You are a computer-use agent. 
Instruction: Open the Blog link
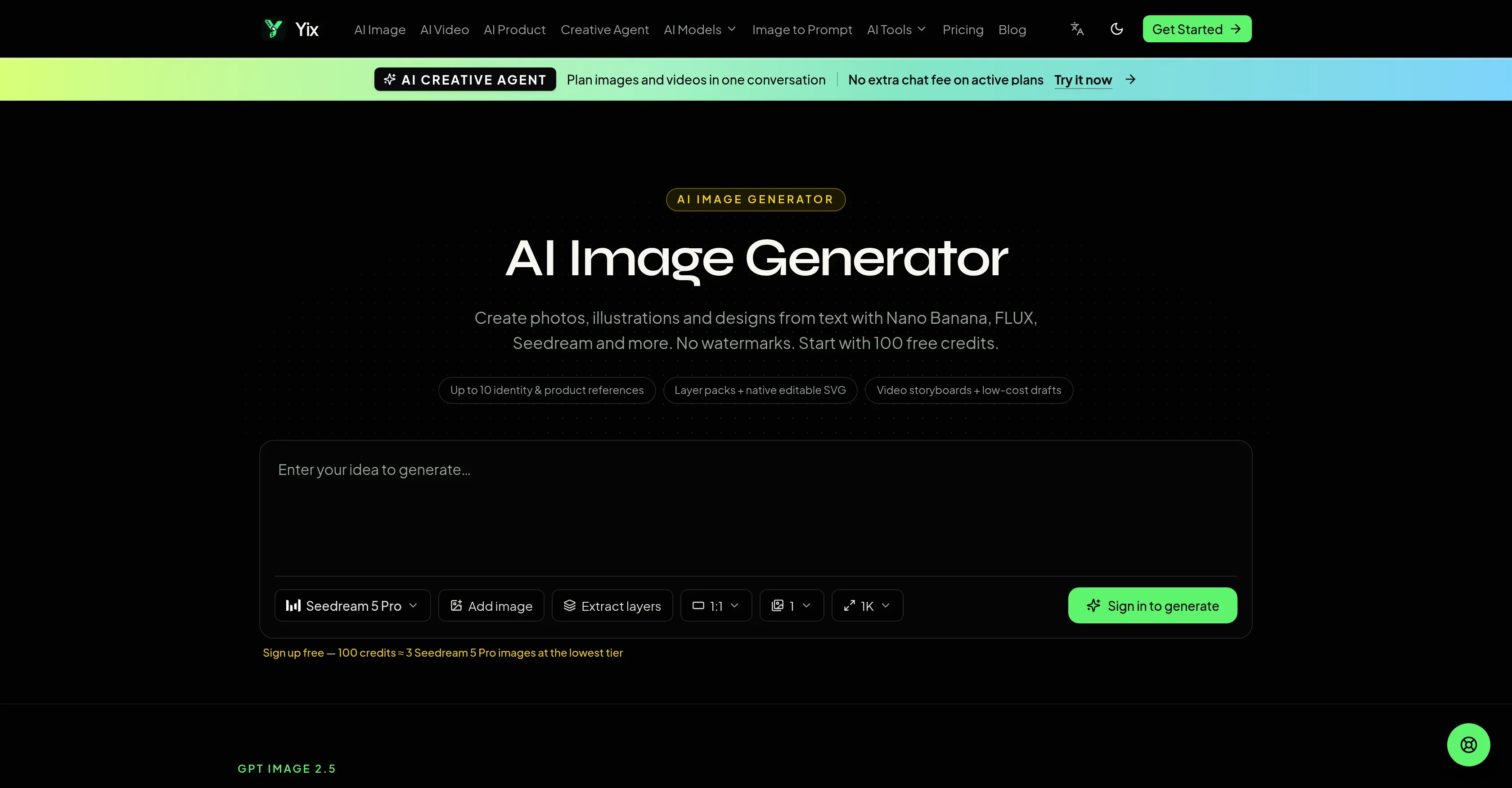[1012, 29]
